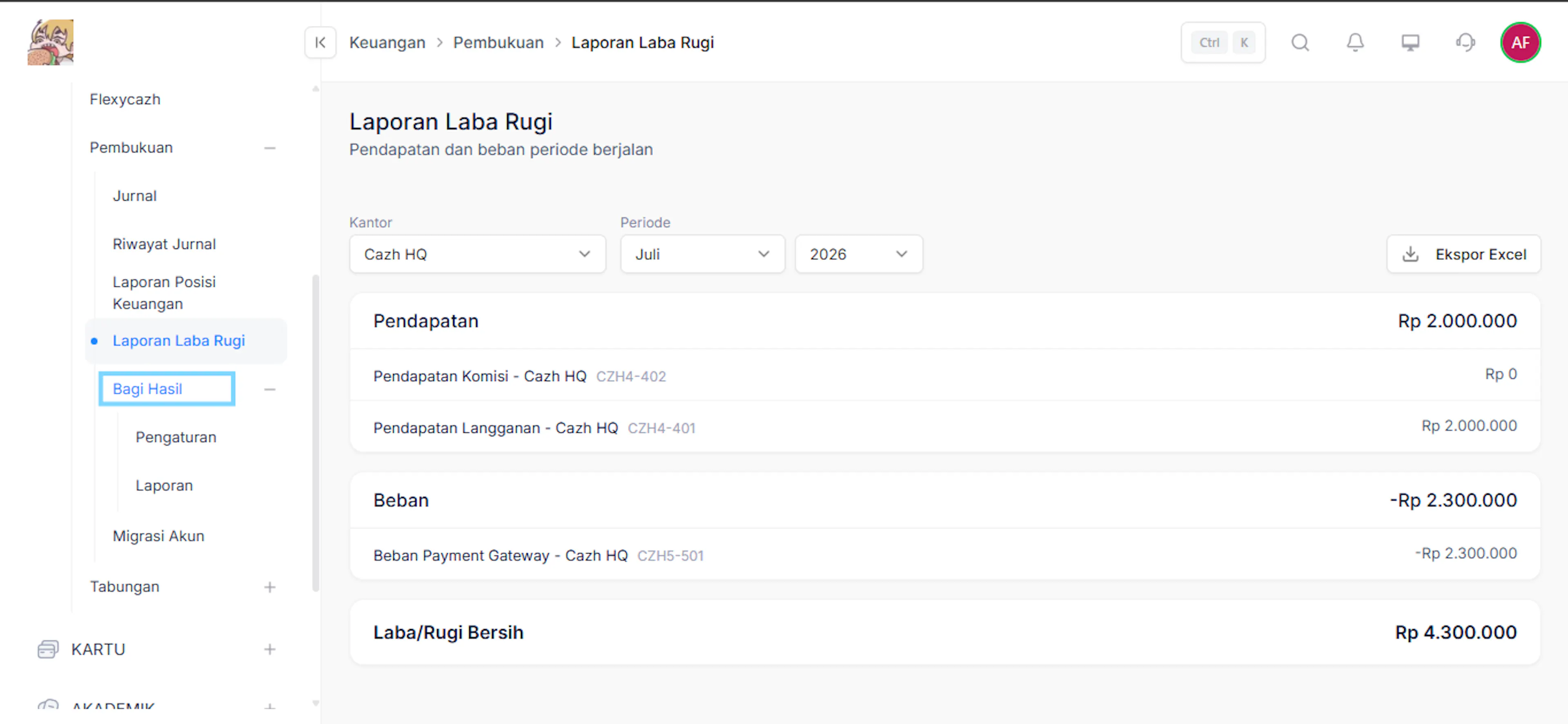Click the monitor display icon
Viewport: 1568px width, 724px height.
pyautogui.click(x=1410, y=42)
